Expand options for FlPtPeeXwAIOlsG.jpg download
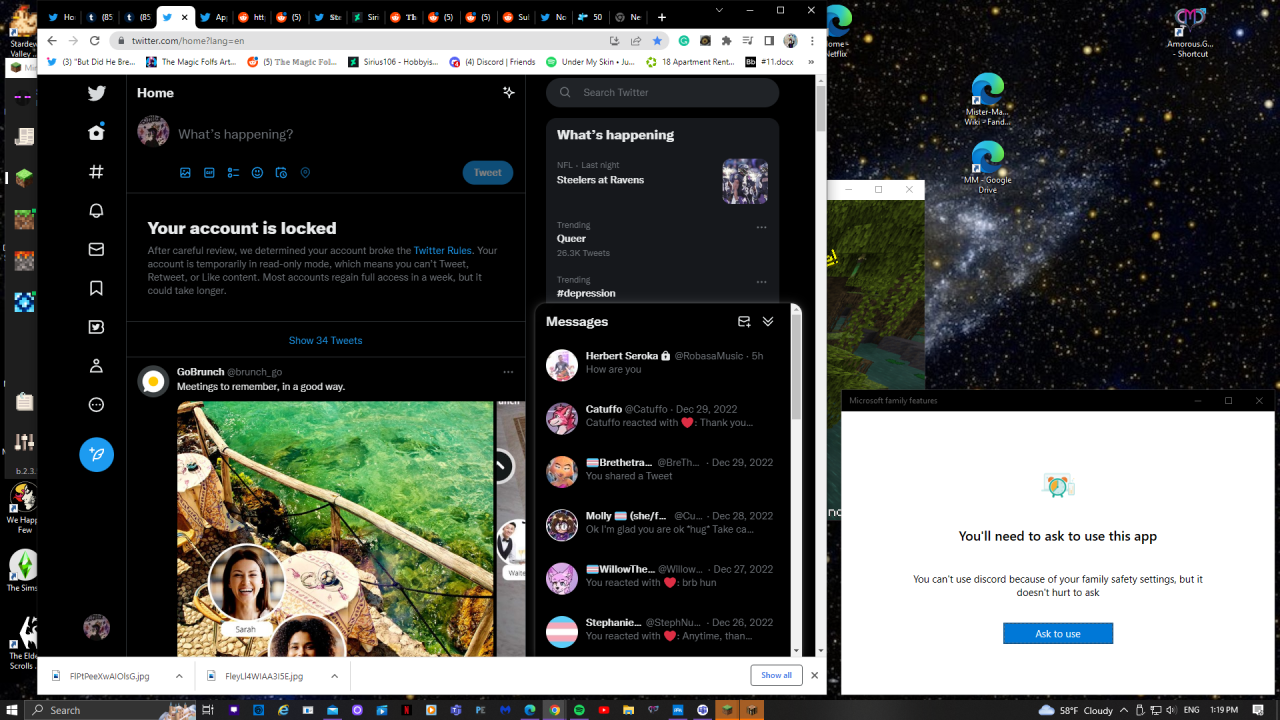1280x720 pixels. (x=179, y=676)
